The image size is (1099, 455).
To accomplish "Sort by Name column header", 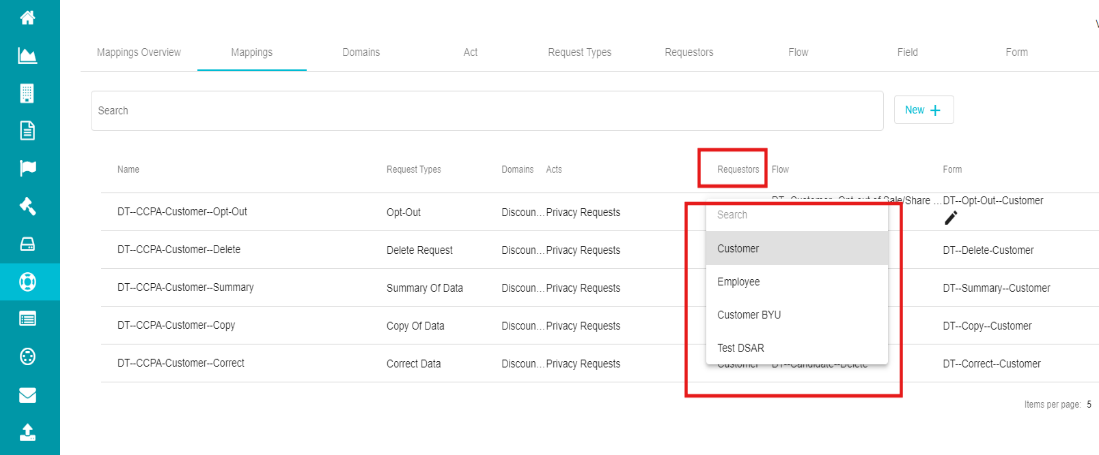I will [x=128, y=170].
